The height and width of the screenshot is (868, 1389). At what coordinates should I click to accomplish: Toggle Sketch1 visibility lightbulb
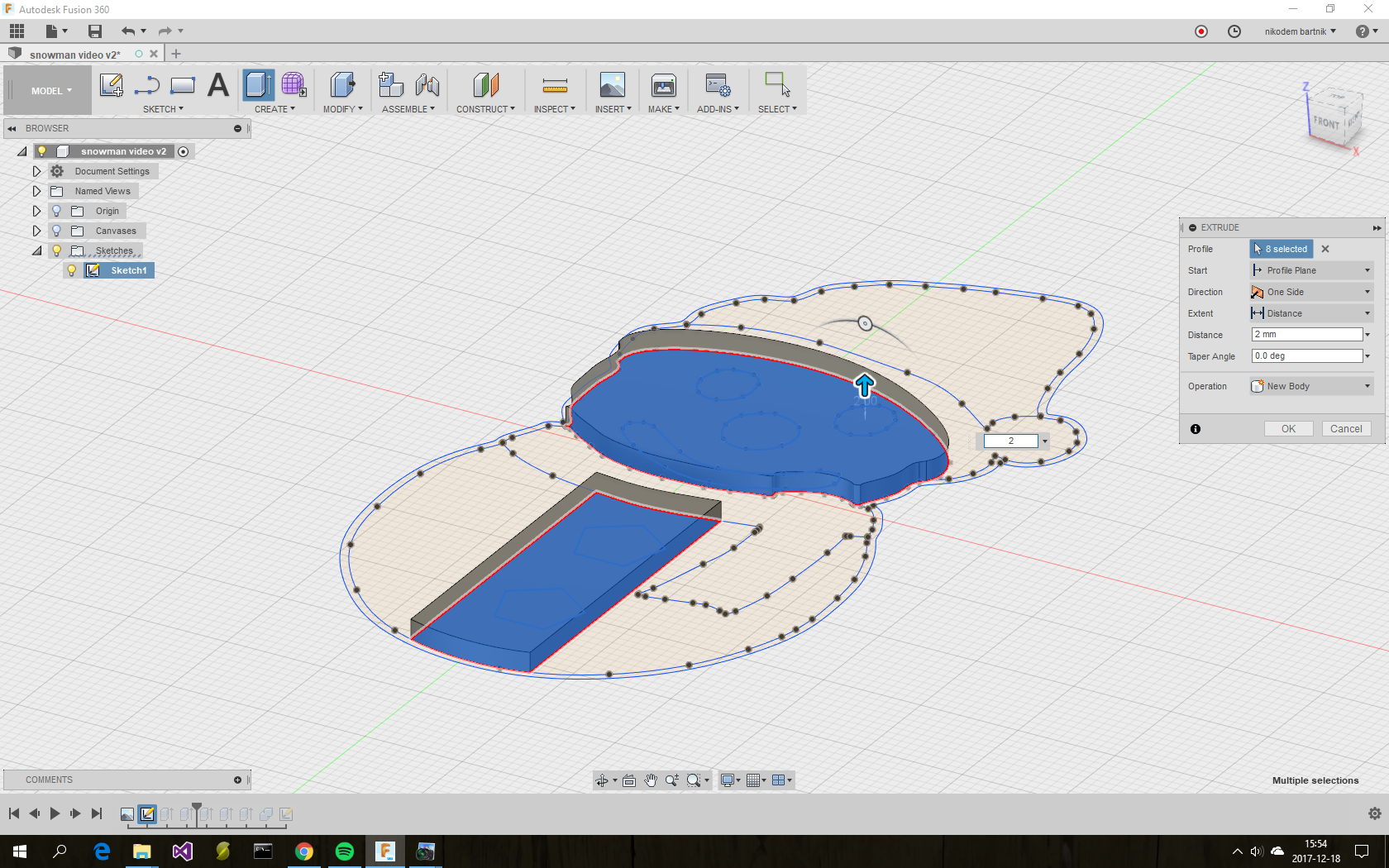click(x=72, y=270)
